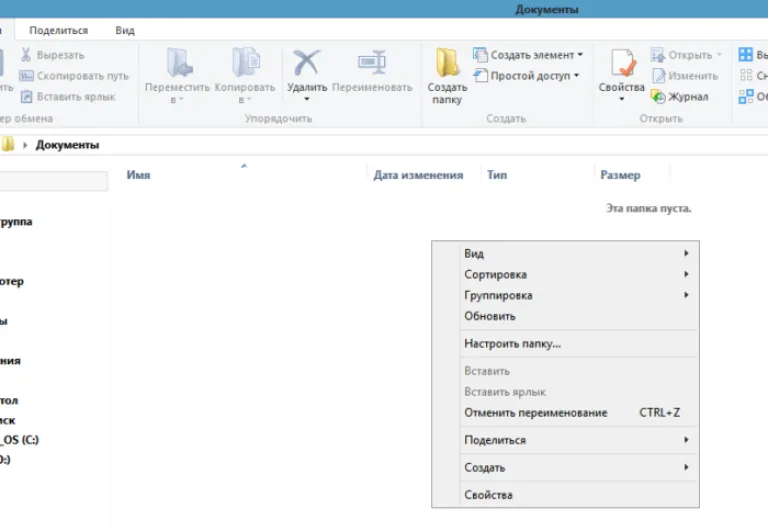Viewport: 768px width, 531px height.
Task: Click the red X Удалить icon
Action: (x=307, y=63)
